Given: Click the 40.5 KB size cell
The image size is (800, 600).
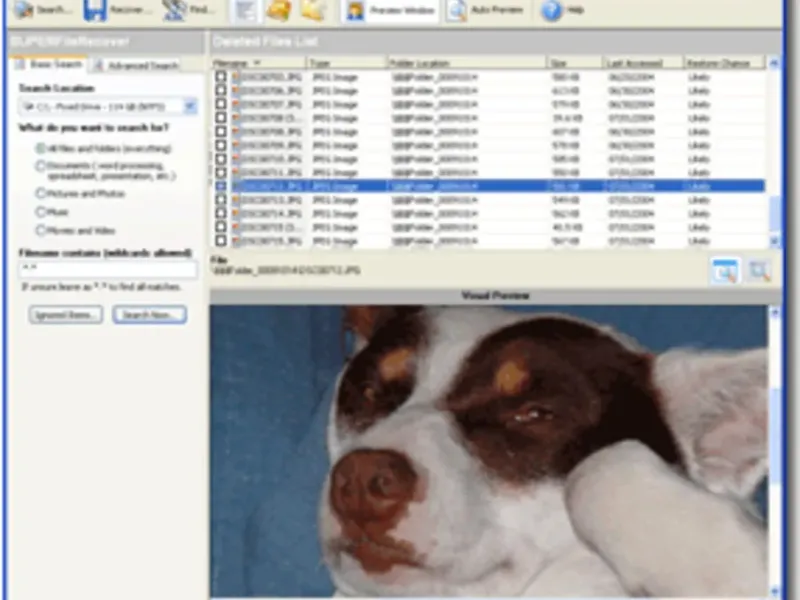Looking at the screenshot, I should click(x=567, y=228).
